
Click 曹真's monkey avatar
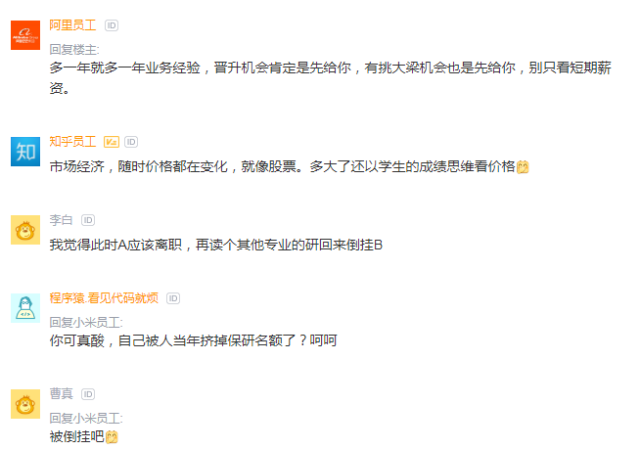25,404
